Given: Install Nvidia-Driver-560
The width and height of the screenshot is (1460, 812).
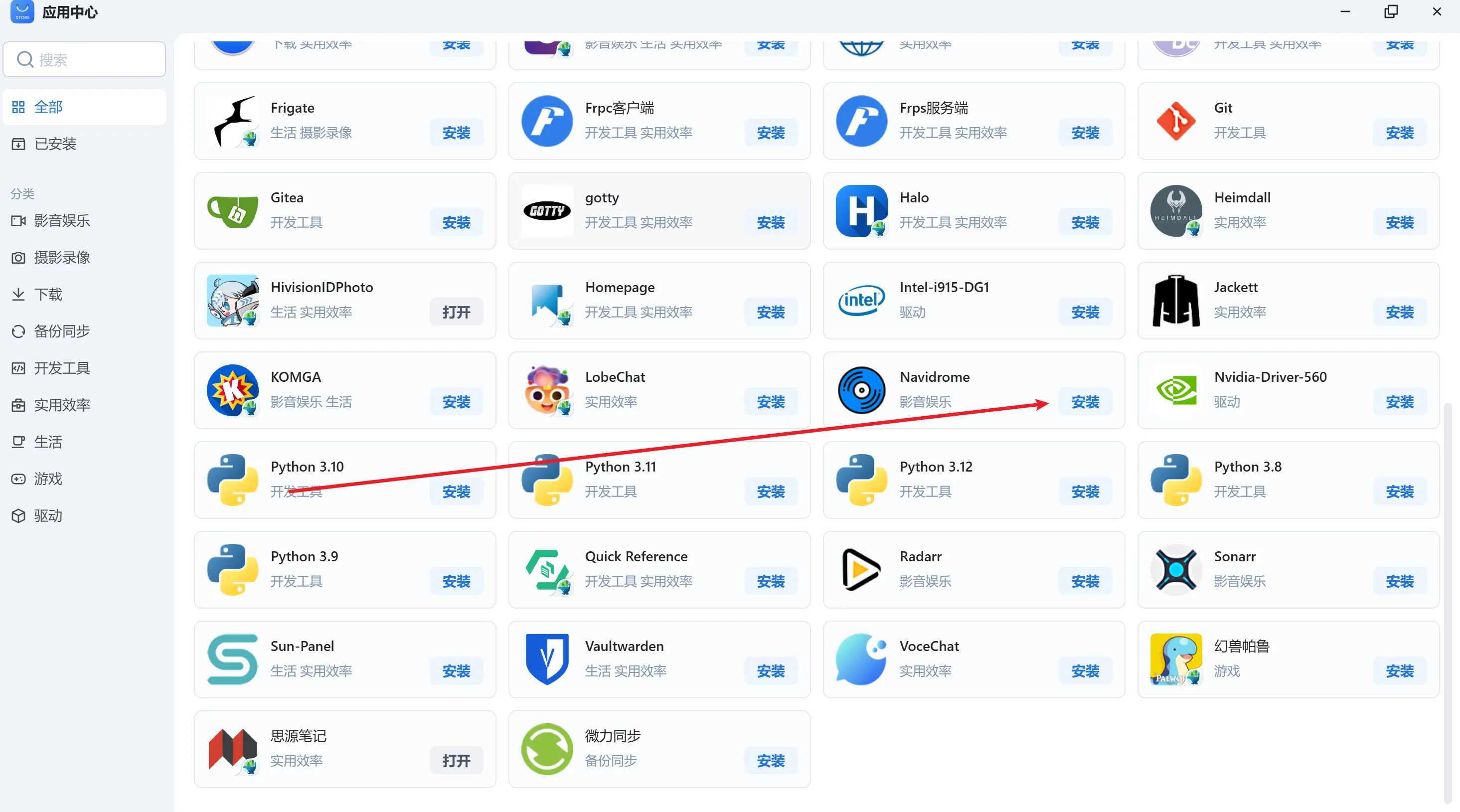Looking at the screenshot, I should click(x=1400, y=402).
